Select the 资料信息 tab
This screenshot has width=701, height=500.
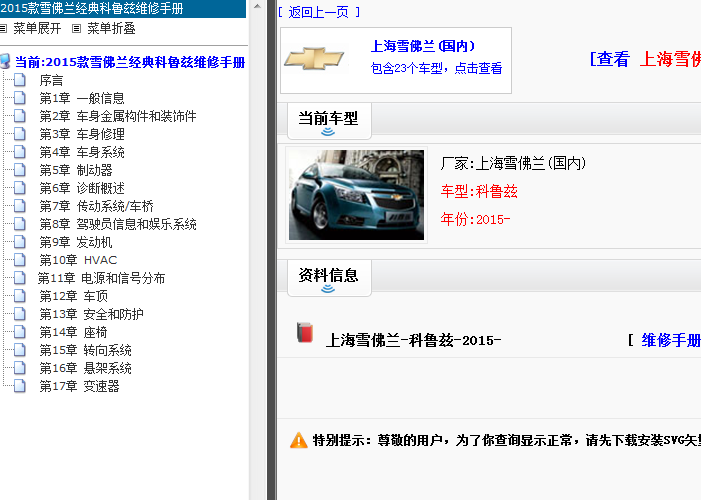329,277
